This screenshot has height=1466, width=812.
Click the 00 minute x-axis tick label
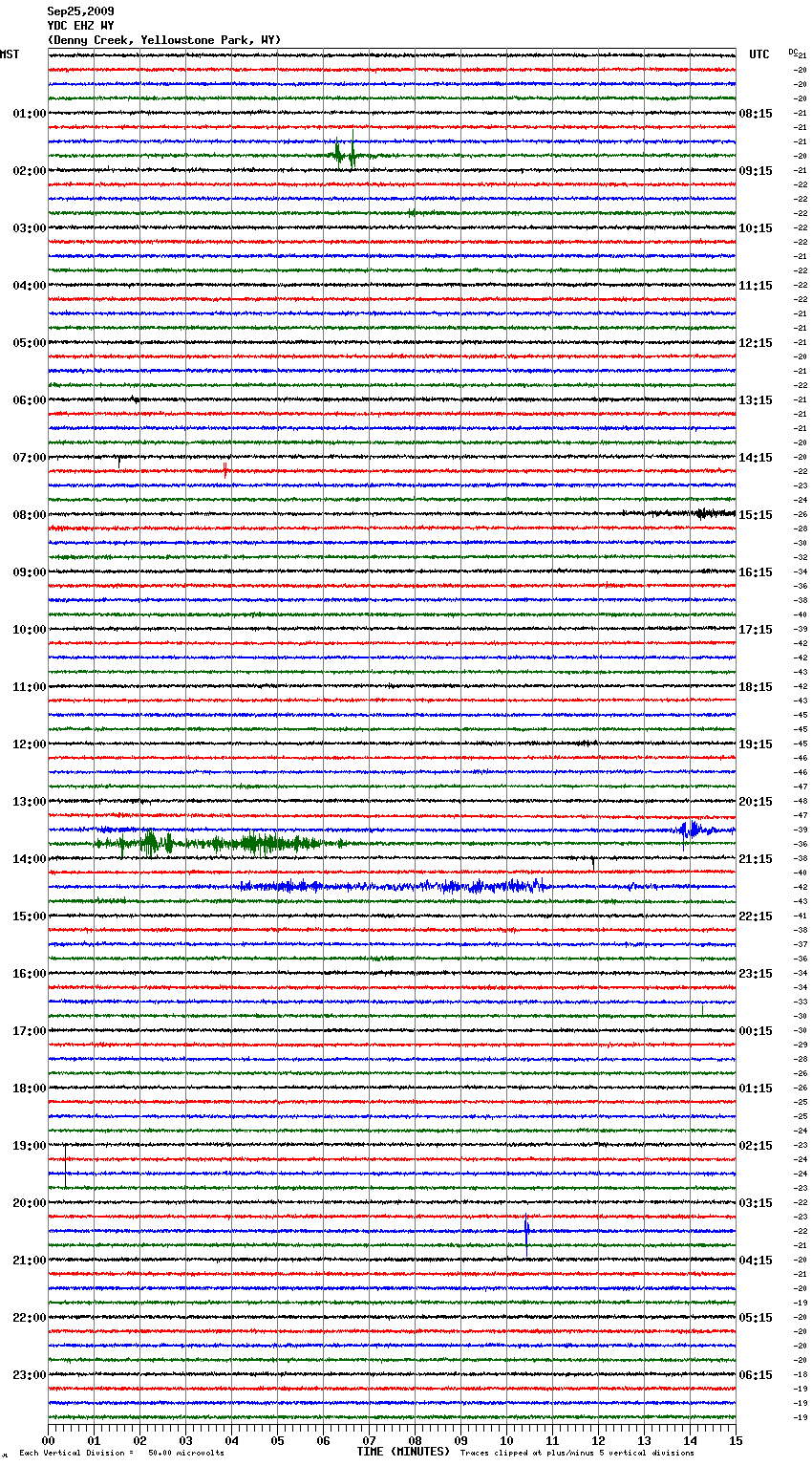(49, 1440)
